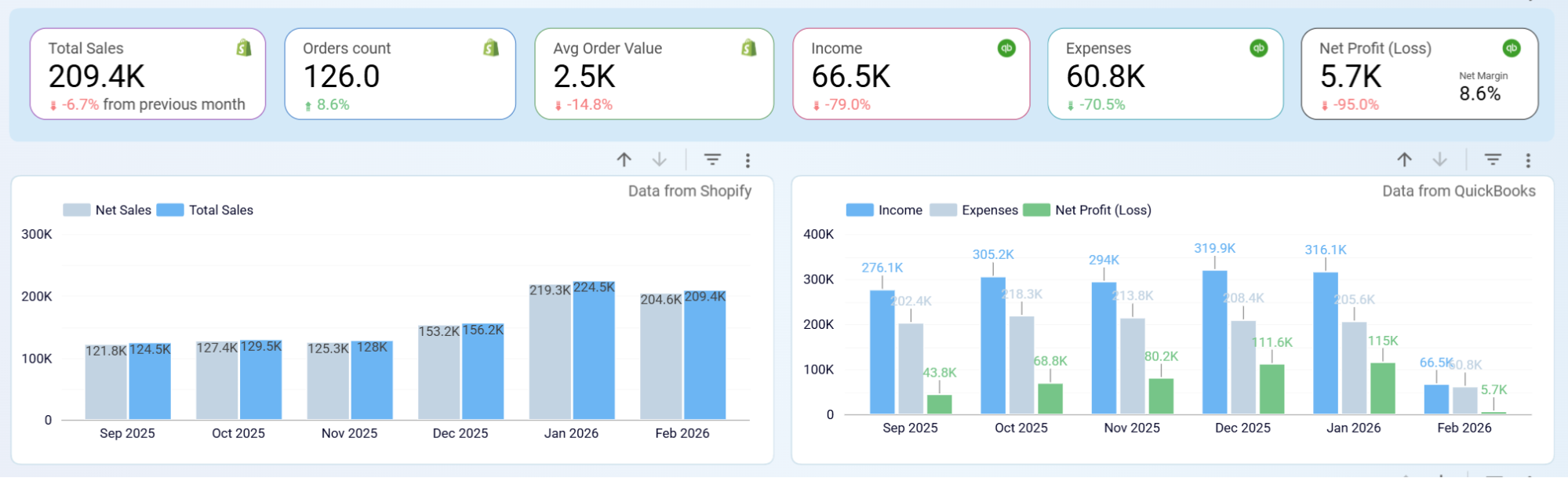1568x478 pixels.
Task: Click QuickBooks icon on Expenses card
Action: [1258, 48]
